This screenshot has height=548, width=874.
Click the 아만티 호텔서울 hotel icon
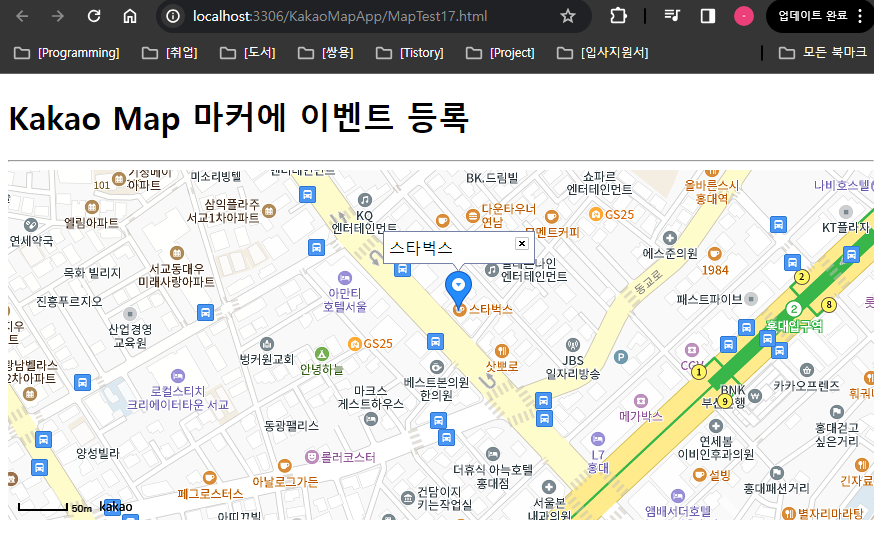[x=345, y=277]
